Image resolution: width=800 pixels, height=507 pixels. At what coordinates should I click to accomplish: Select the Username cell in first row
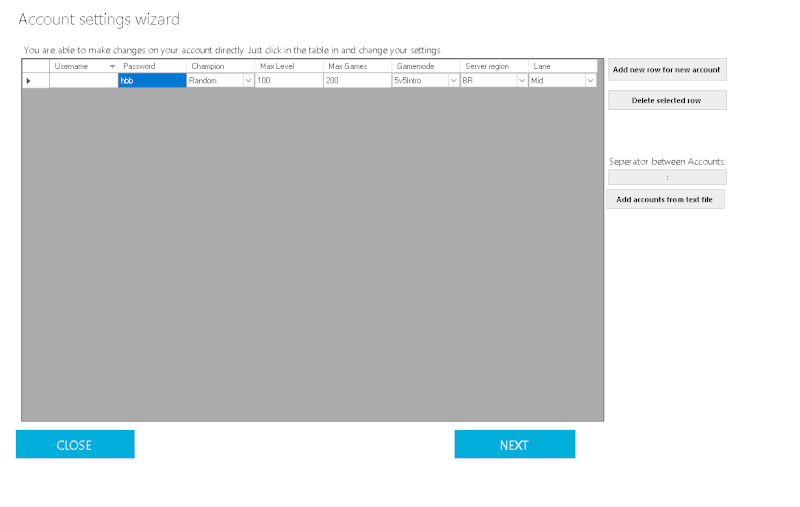(84, 81)
